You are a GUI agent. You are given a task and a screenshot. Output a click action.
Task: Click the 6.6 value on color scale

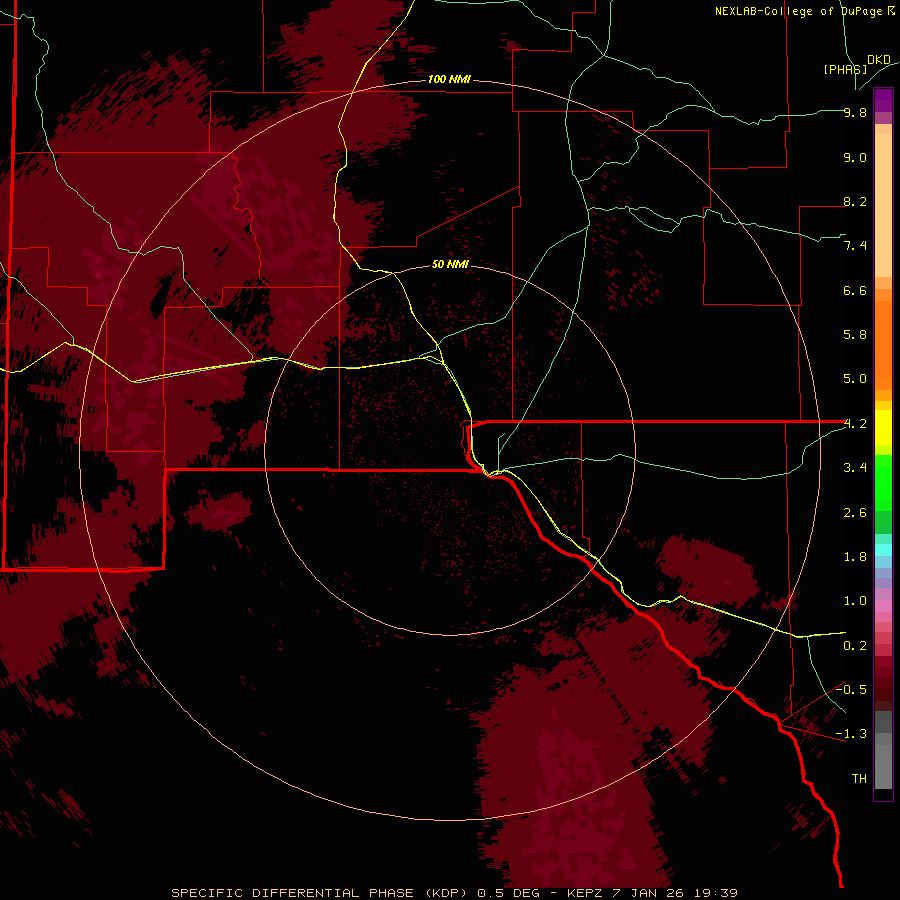855,290
